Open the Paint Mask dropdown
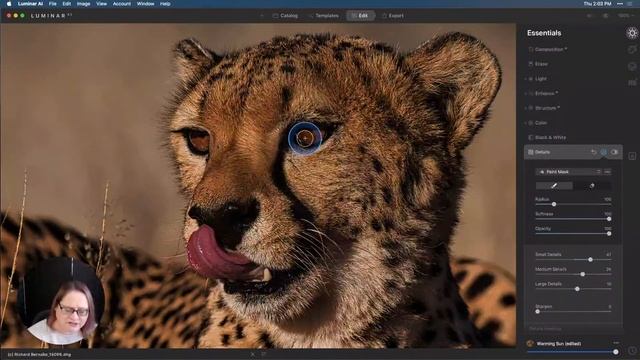 click(569, 172)
